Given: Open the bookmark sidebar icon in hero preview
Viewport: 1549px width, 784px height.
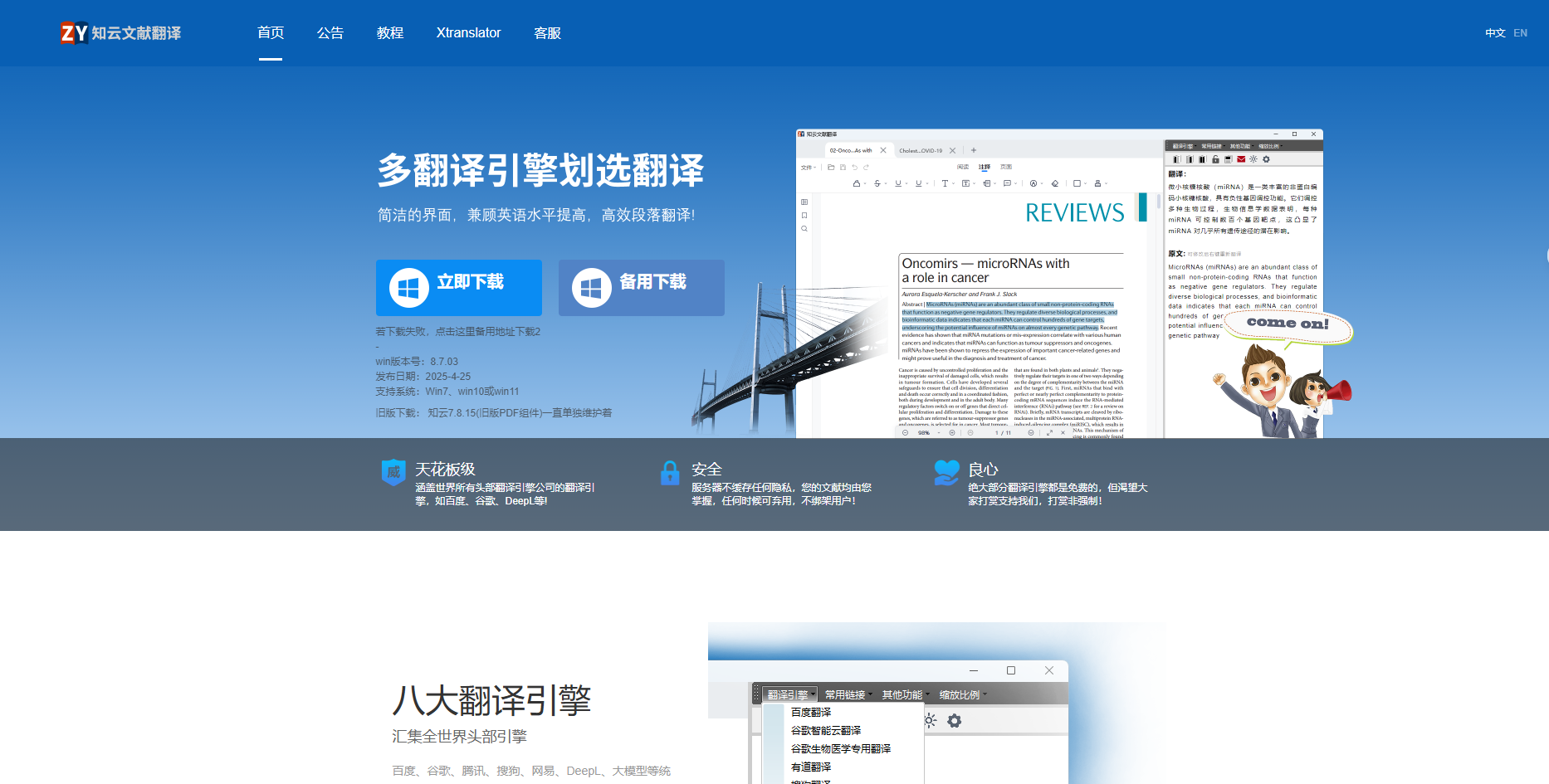Looking at the screenshot, I should click(804, 215).
